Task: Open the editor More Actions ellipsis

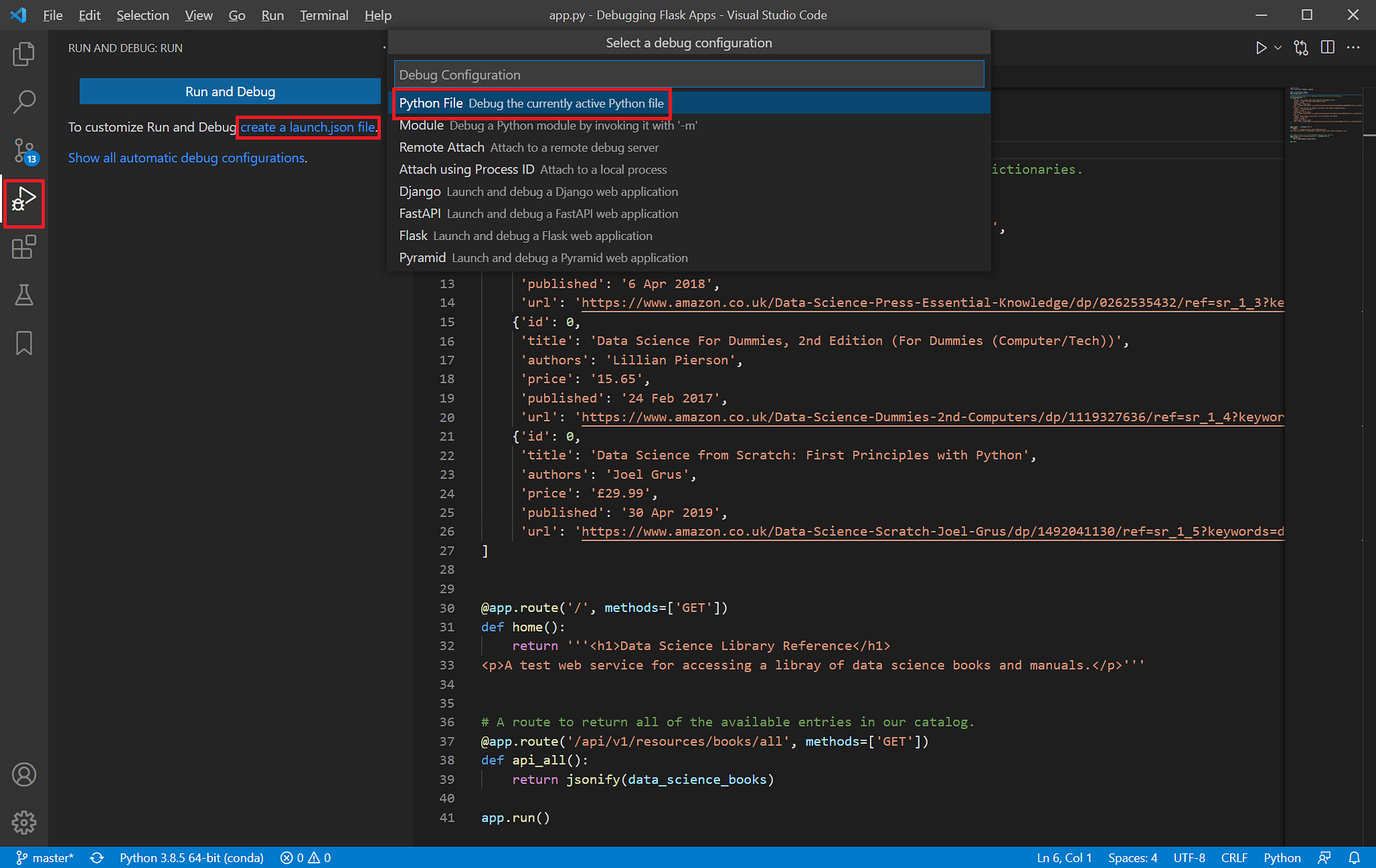Action: click(1354, 48)
